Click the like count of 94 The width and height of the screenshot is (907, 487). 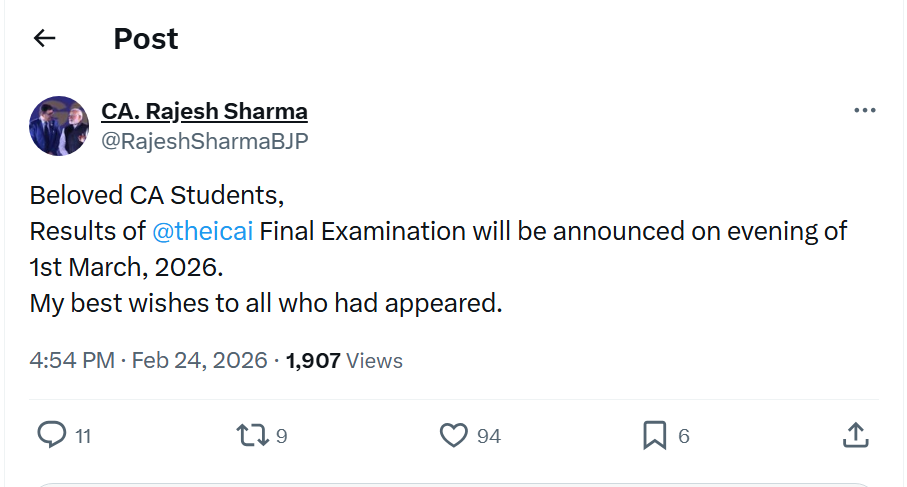[488, 436]
